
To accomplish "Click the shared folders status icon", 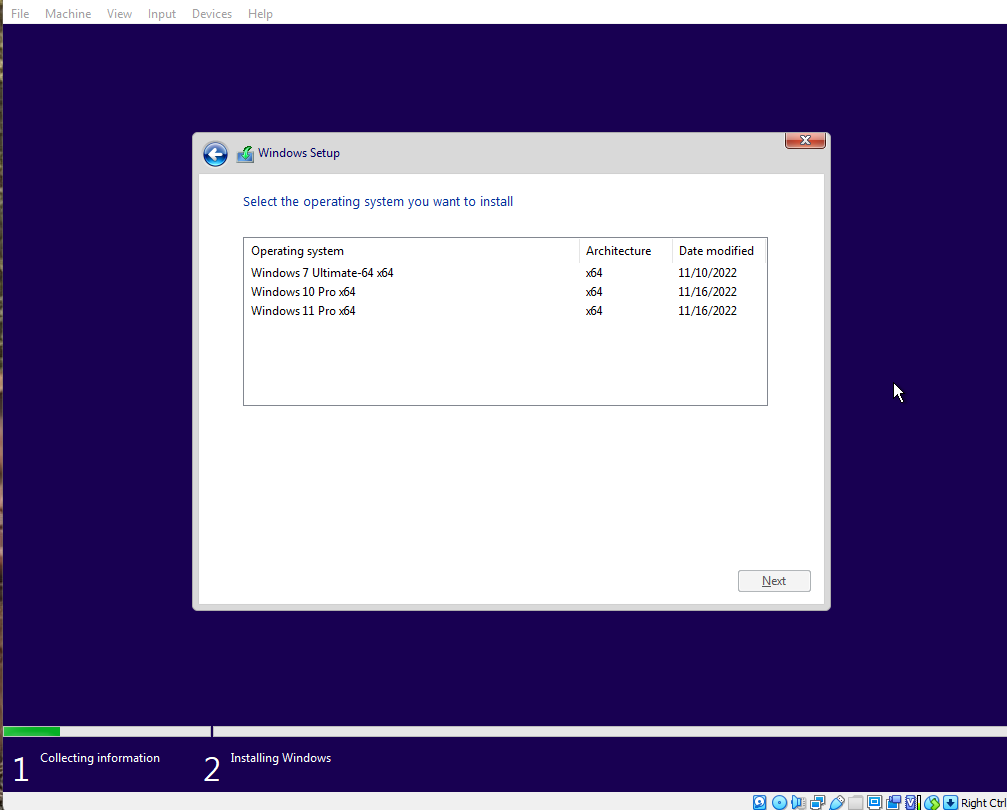I will click(855, 802).
